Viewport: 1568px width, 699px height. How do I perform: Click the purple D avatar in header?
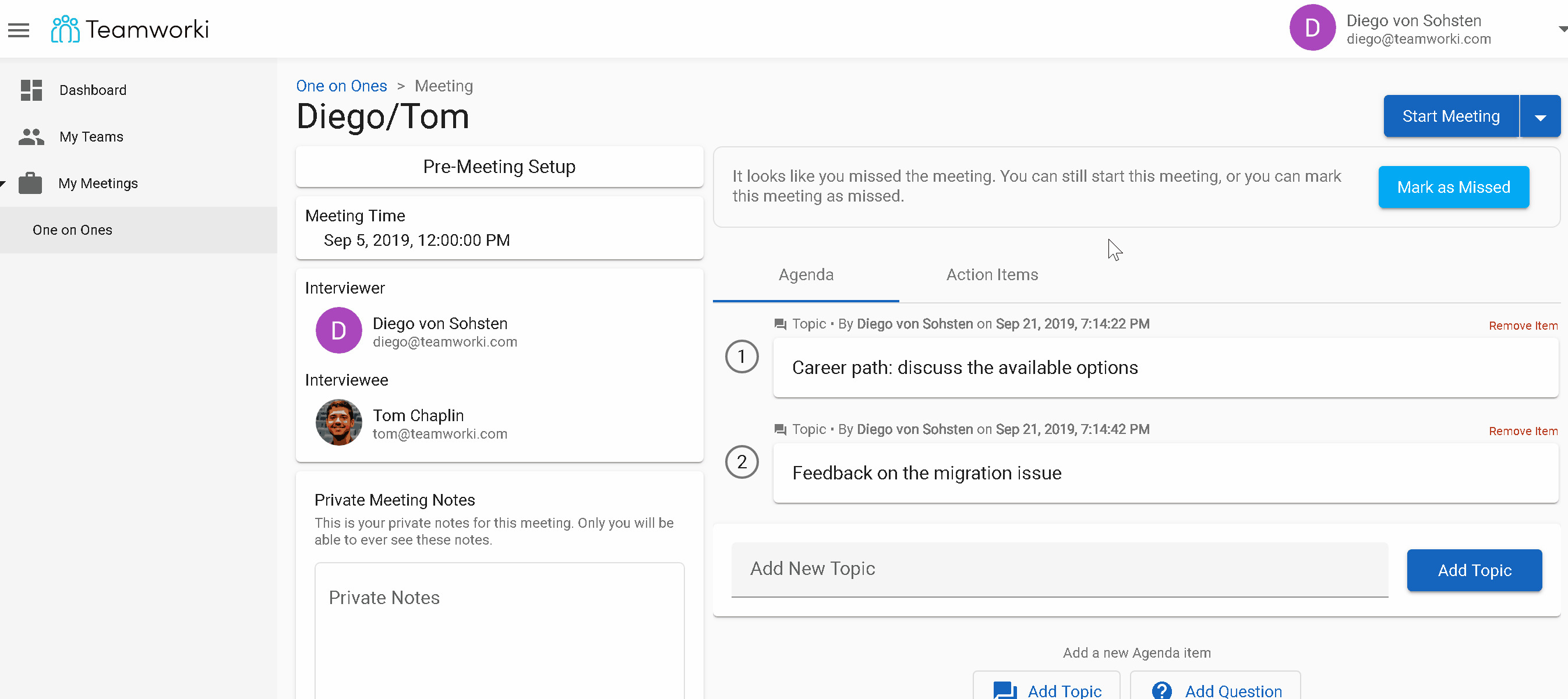(x=1312, y=29)
